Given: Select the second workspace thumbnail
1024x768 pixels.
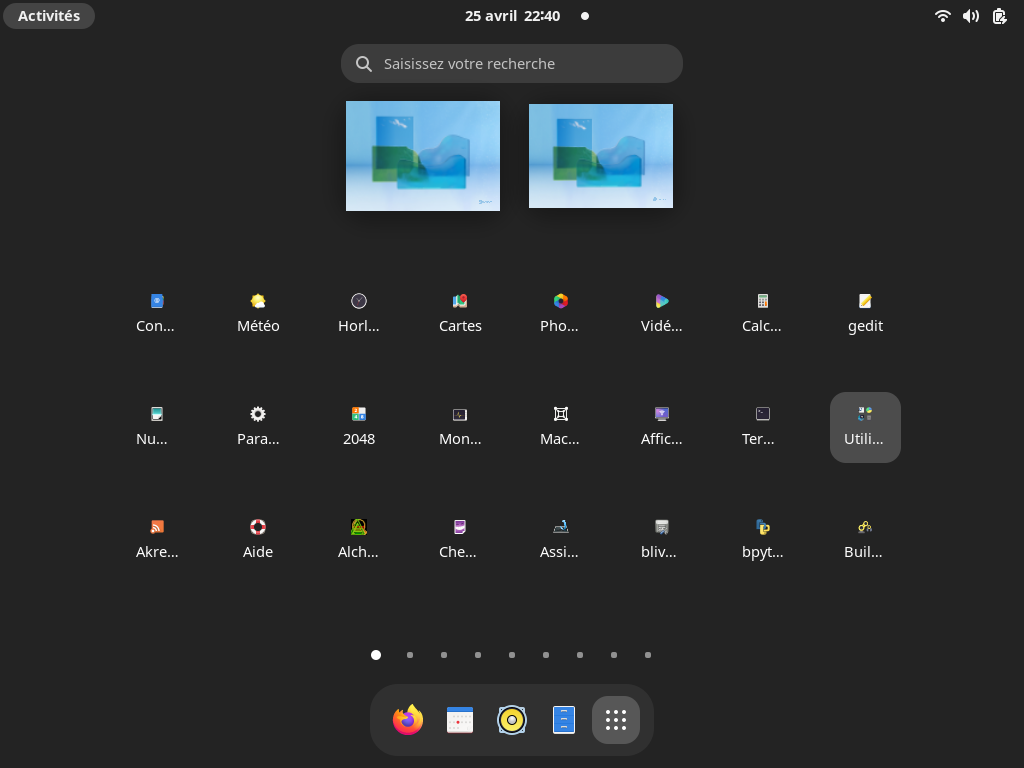Looking at the screenshot, I should (601, 155).
